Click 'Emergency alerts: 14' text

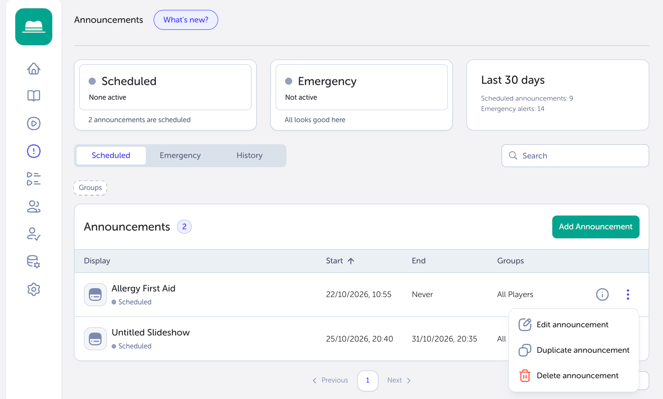(x=512, y=109)
